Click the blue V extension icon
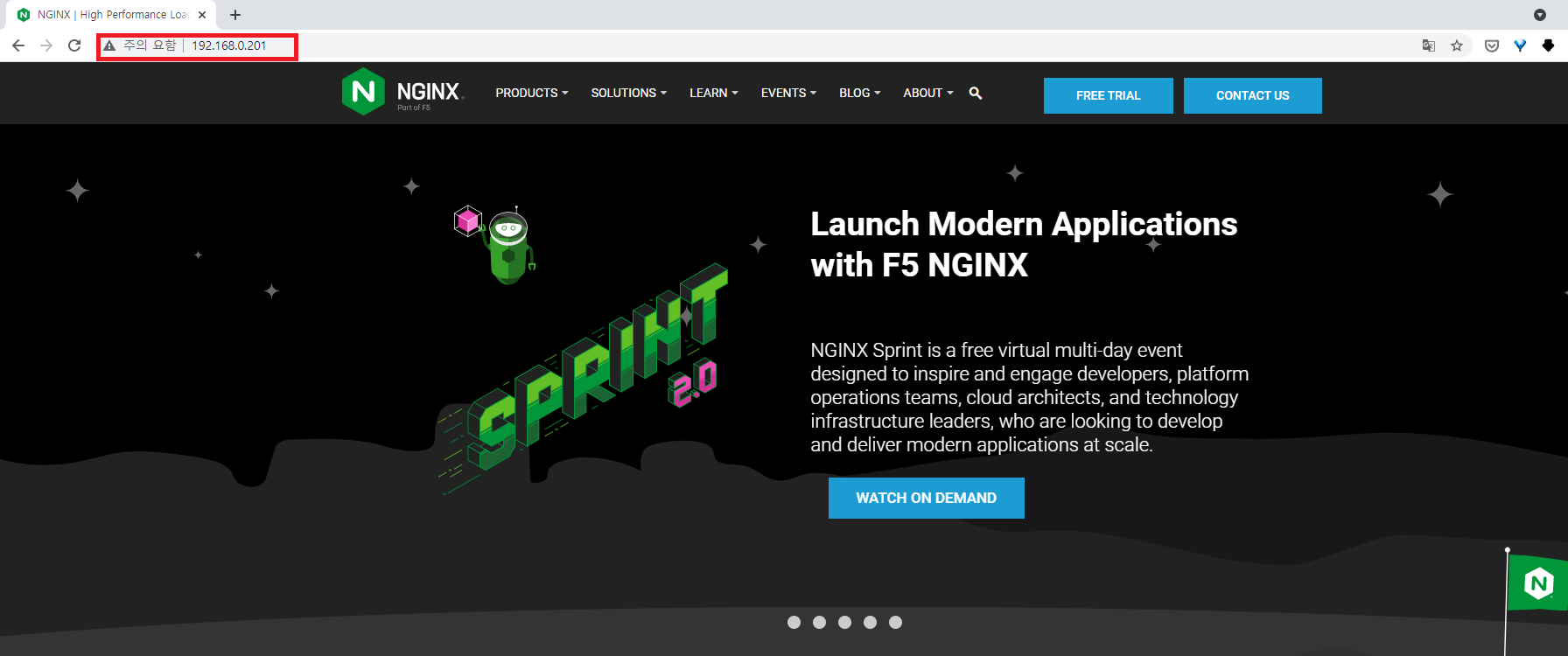1568x656 pixels. [x=1520, y=45]
